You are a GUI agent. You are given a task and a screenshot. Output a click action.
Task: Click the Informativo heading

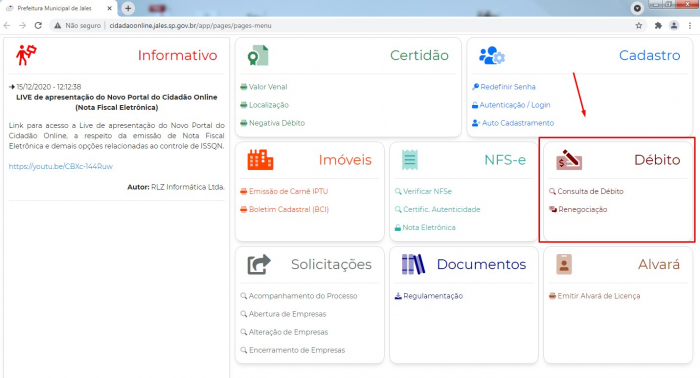click(177, 55)
